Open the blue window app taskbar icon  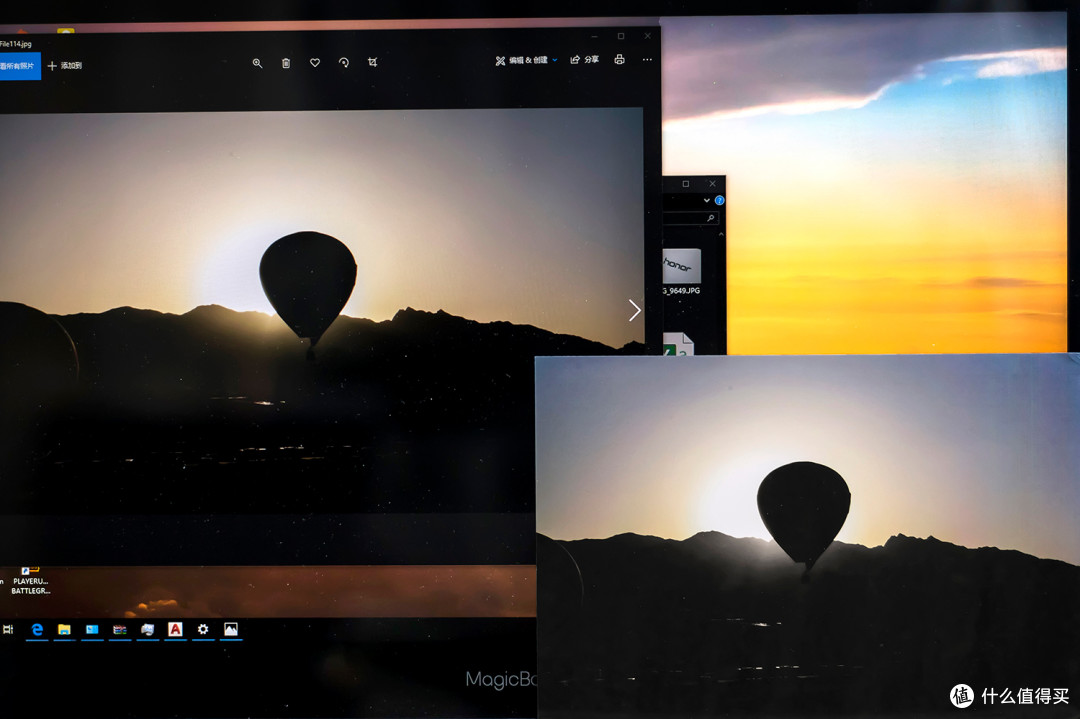[92, 629]
